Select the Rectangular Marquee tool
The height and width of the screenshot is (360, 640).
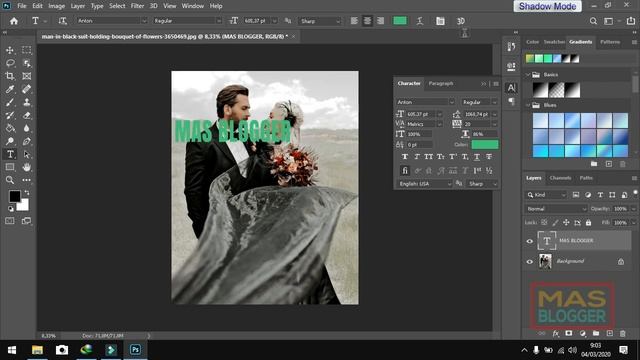[27, 50]
